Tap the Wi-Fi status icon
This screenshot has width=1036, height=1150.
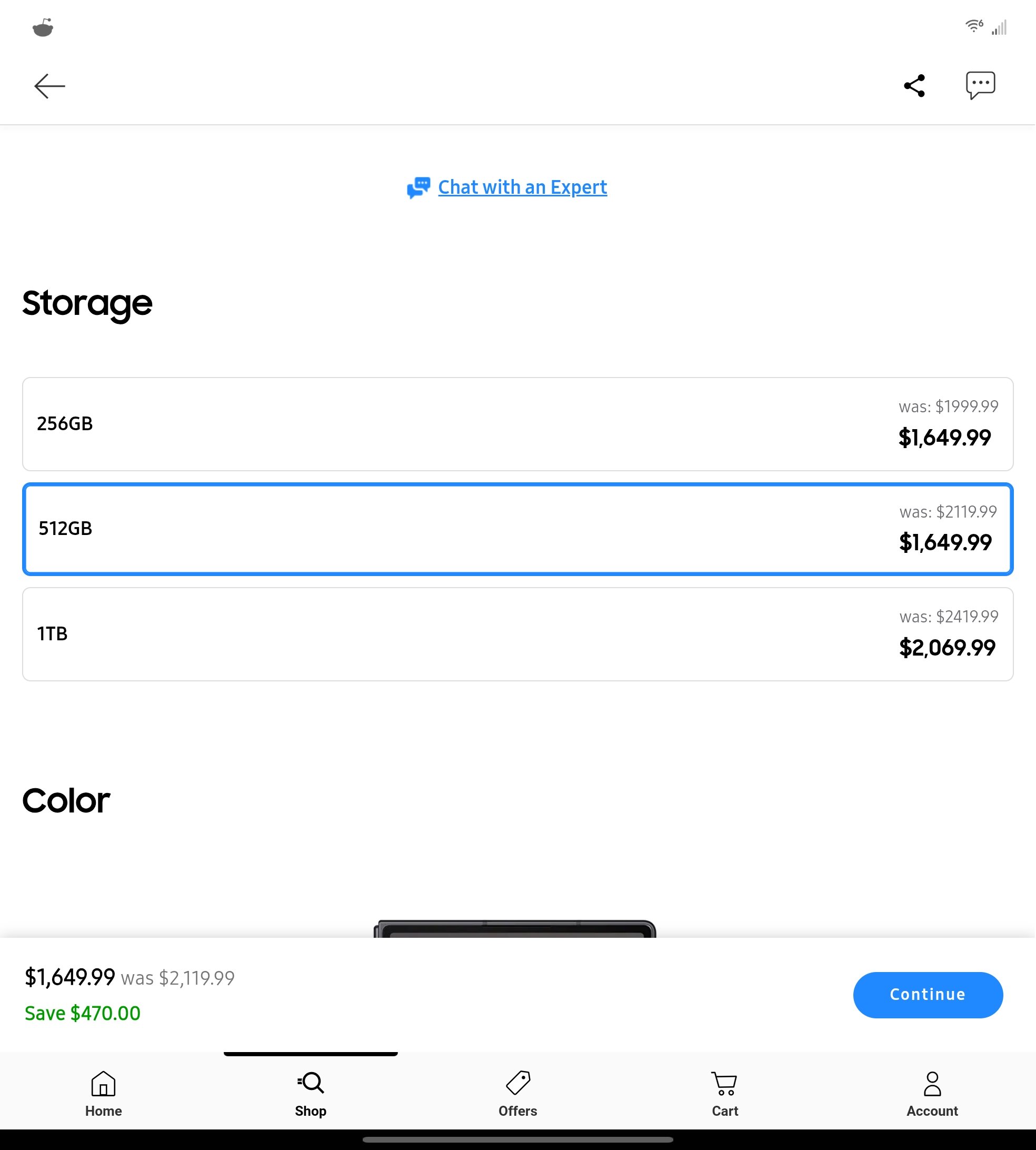coord(974,26)
